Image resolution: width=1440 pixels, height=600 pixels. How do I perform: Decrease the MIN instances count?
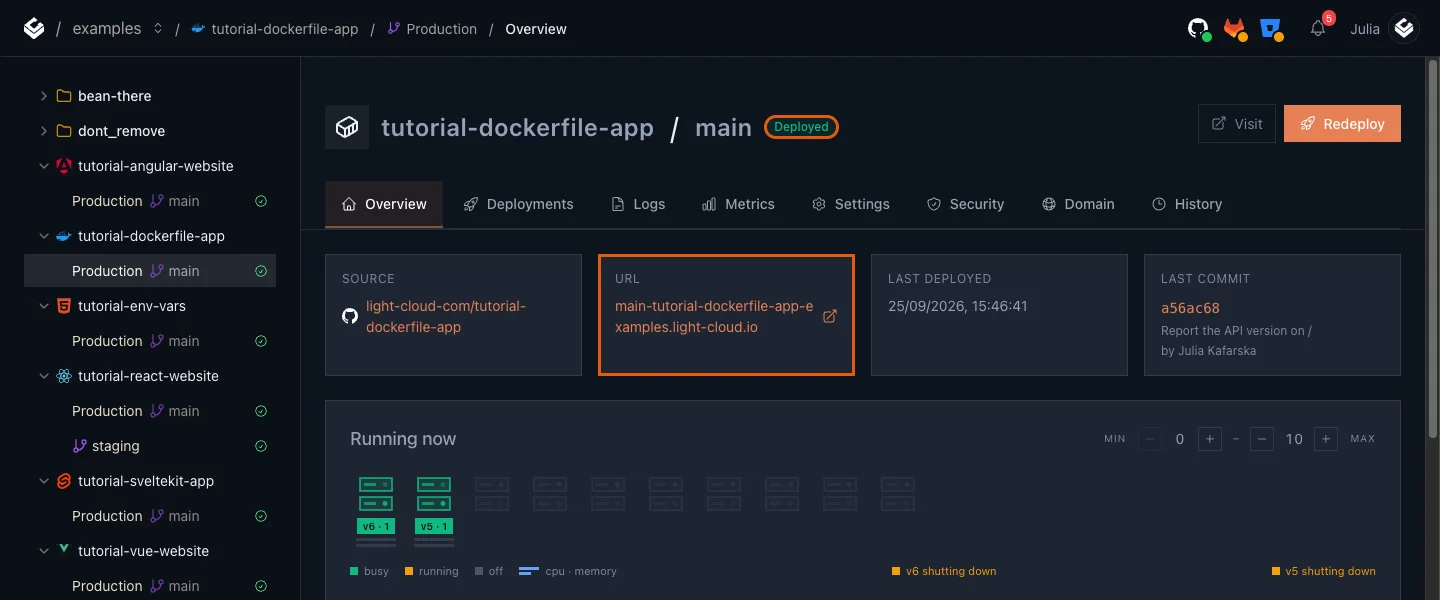pyautogui.click(x=1150, y=439)
